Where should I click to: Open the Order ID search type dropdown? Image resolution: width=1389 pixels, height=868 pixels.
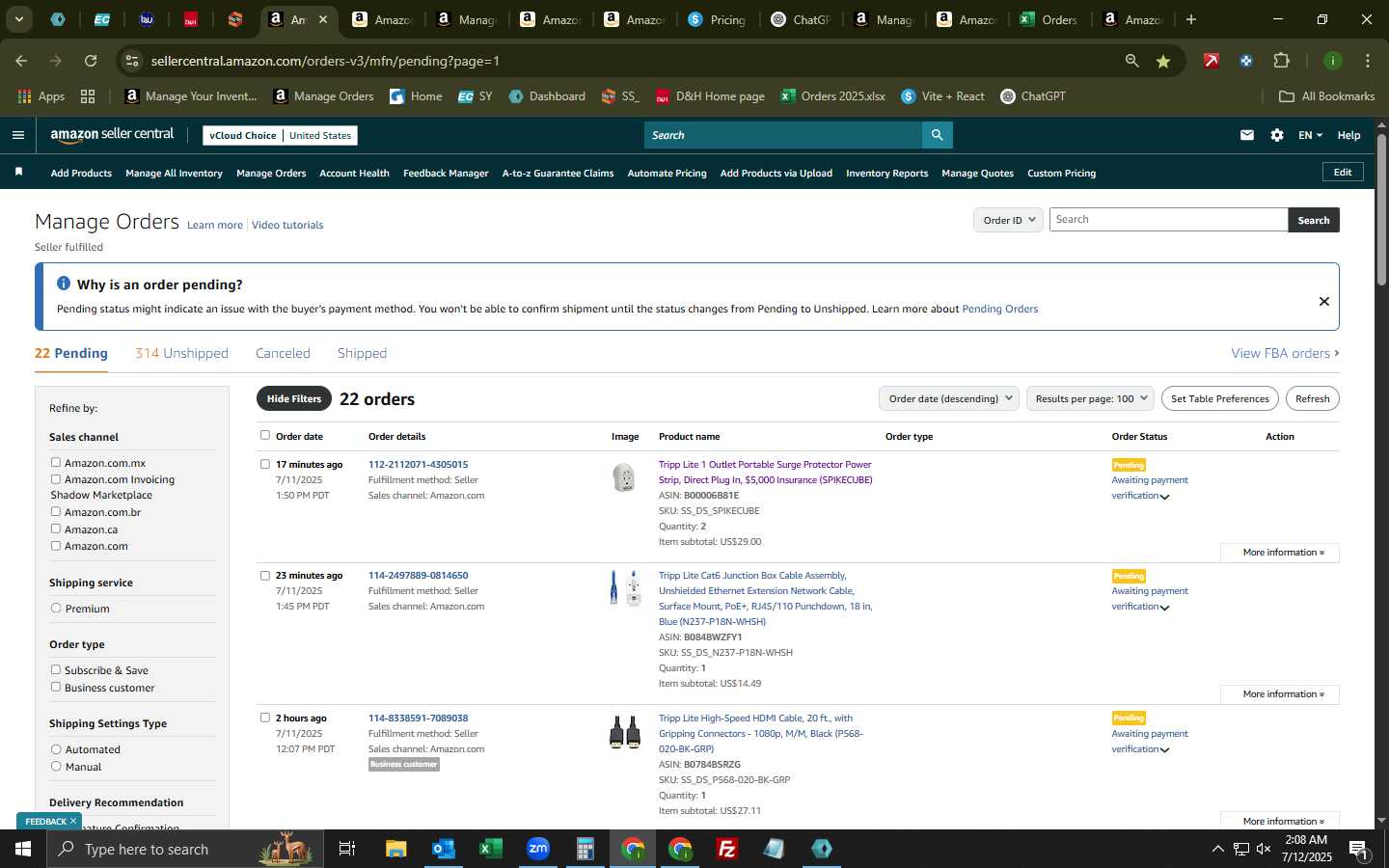click(1008, 220)
